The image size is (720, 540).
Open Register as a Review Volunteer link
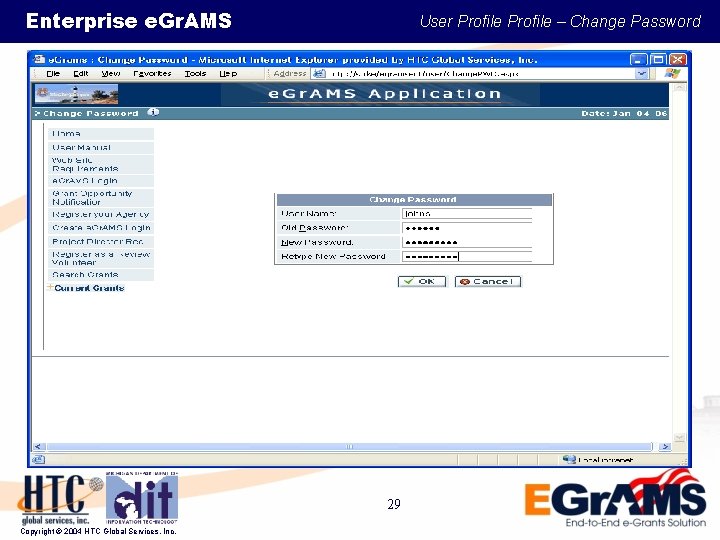point(101,259)
